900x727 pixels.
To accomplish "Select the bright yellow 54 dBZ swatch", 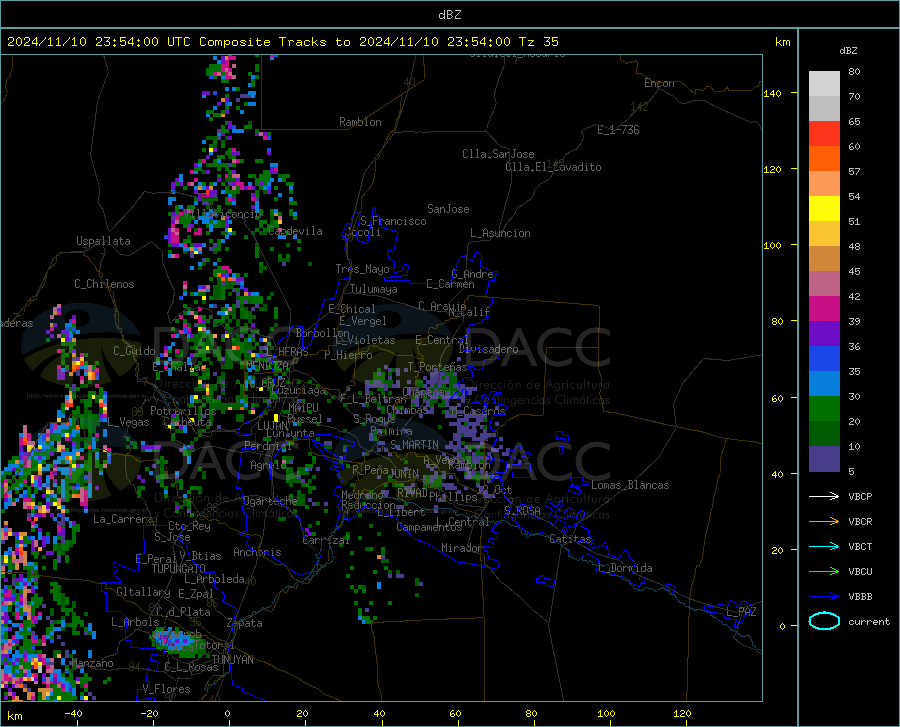I will pyautogui.click(x=824, y=209).
